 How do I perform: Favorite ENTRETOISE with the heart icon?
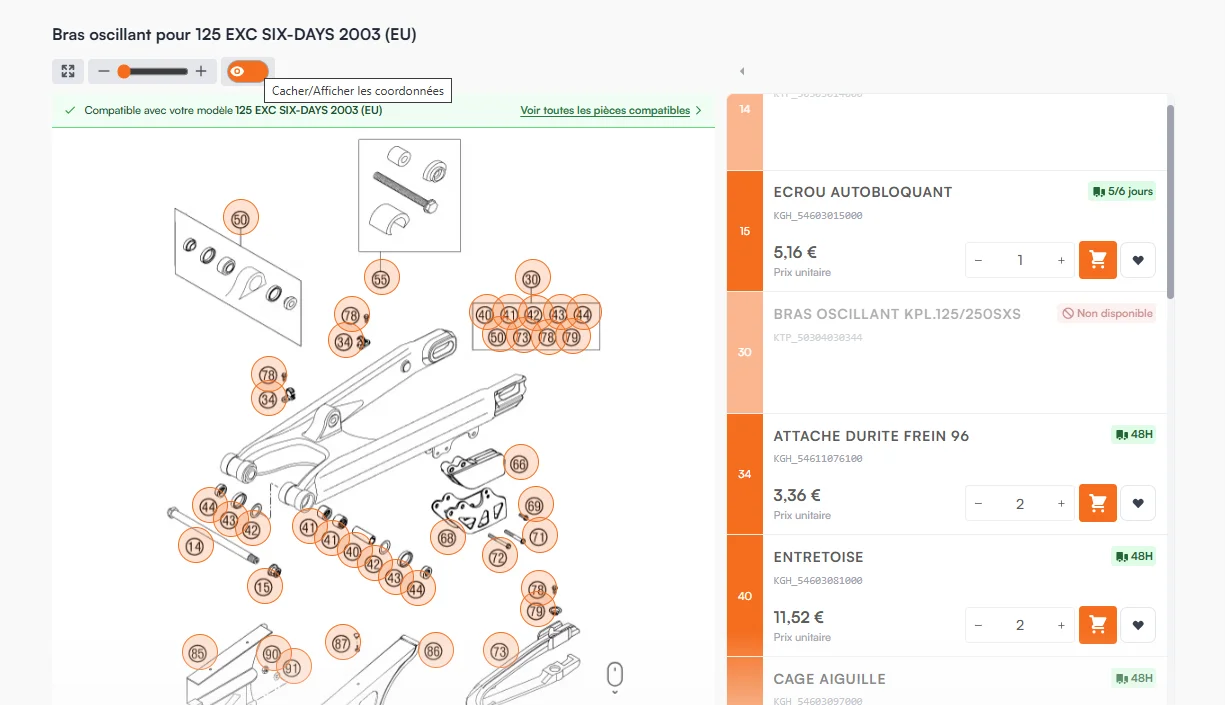tap(1138, 625)
